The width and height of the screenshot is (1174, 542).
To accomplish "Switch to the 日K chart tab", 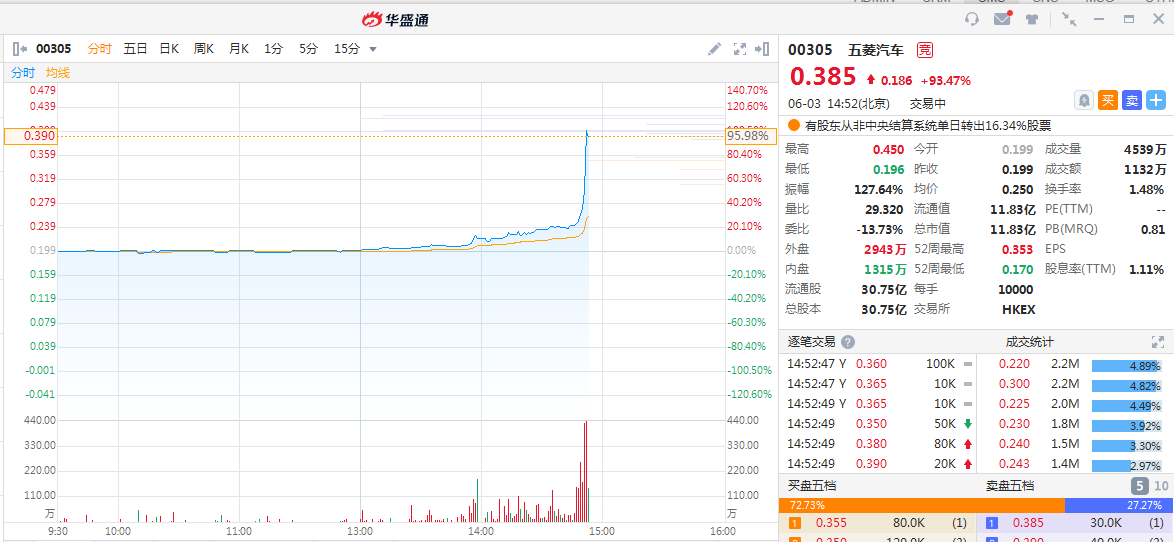I will tap(169, 49).
